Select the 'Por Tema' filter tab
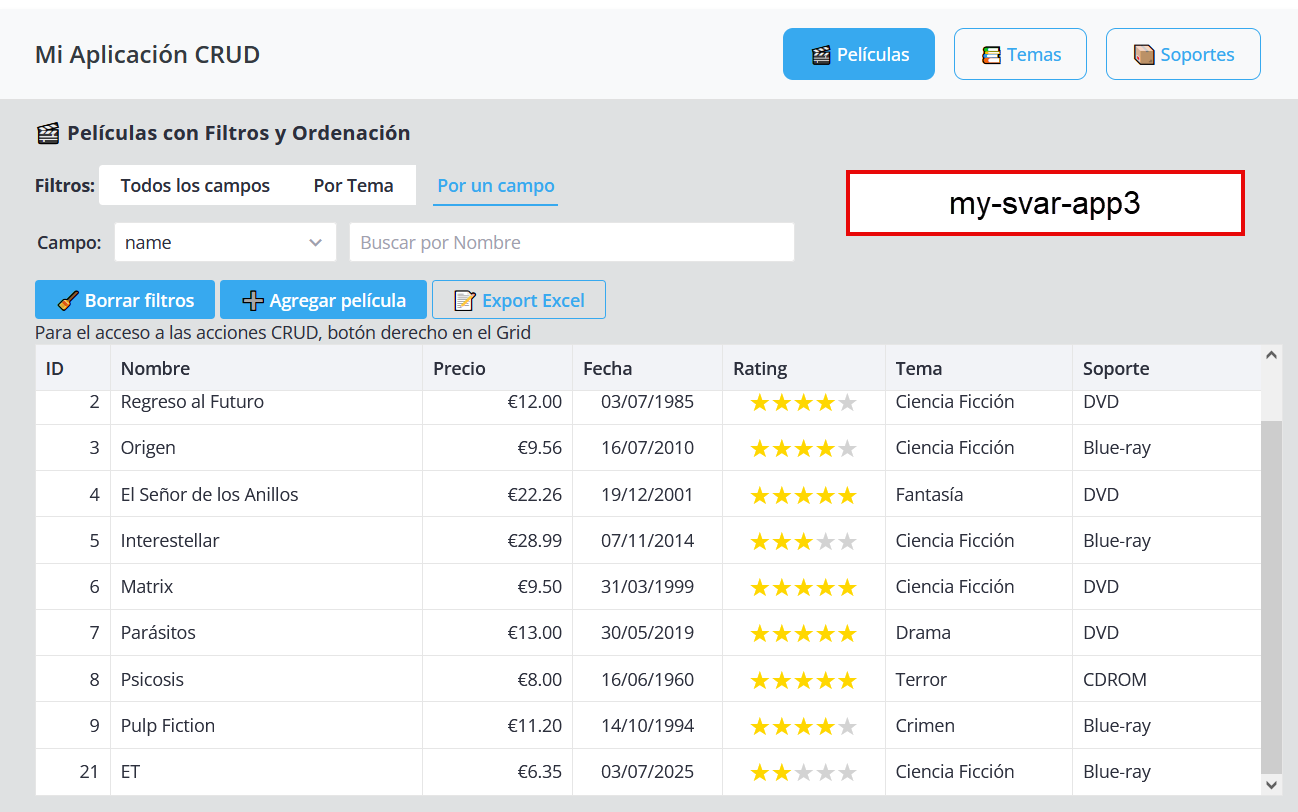1298x812 pixels. click(x=353, y=185)
